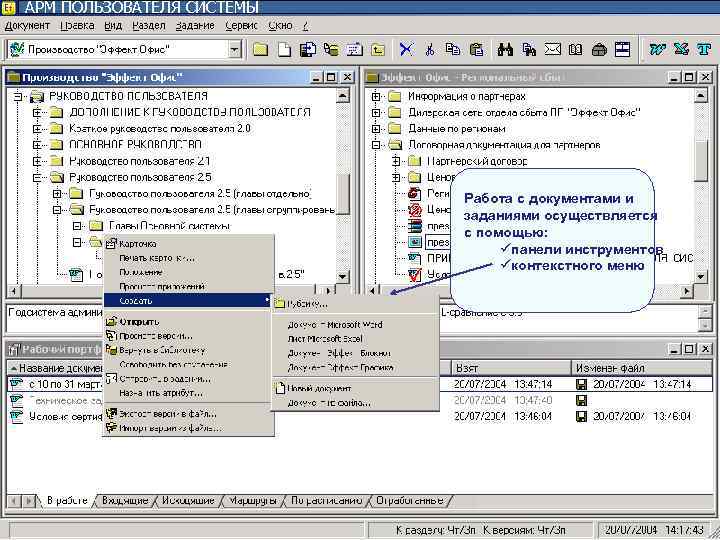
Task: Switch to the Маршруты tab
Action: (253, 501)
